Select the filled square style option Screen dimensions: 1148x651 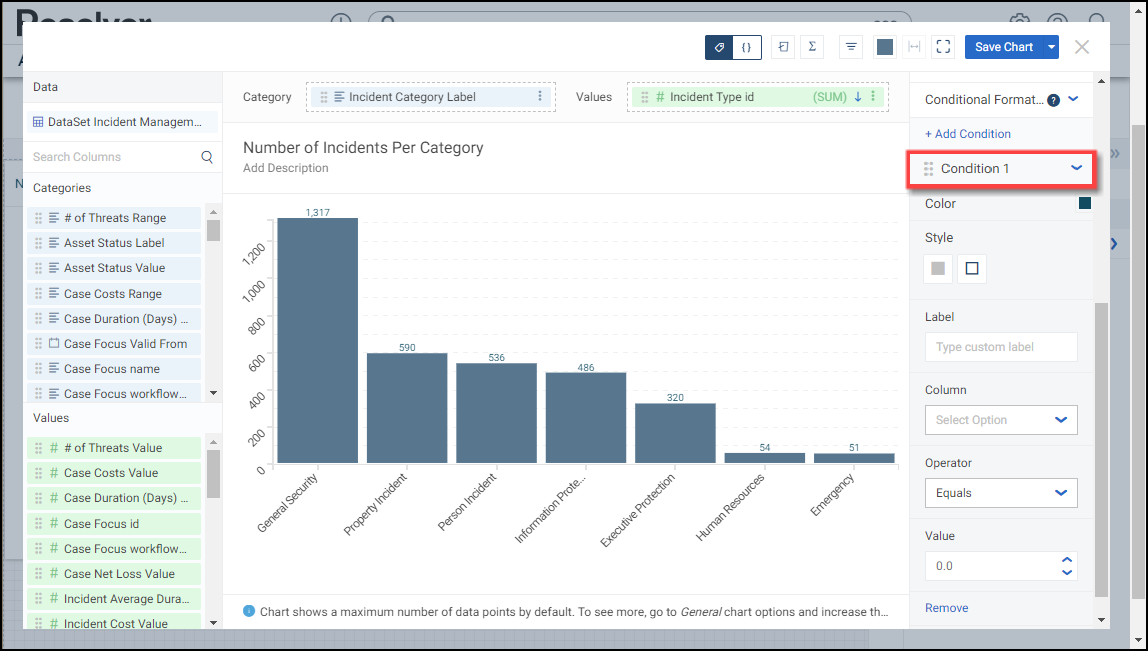[x=938, y=268]
